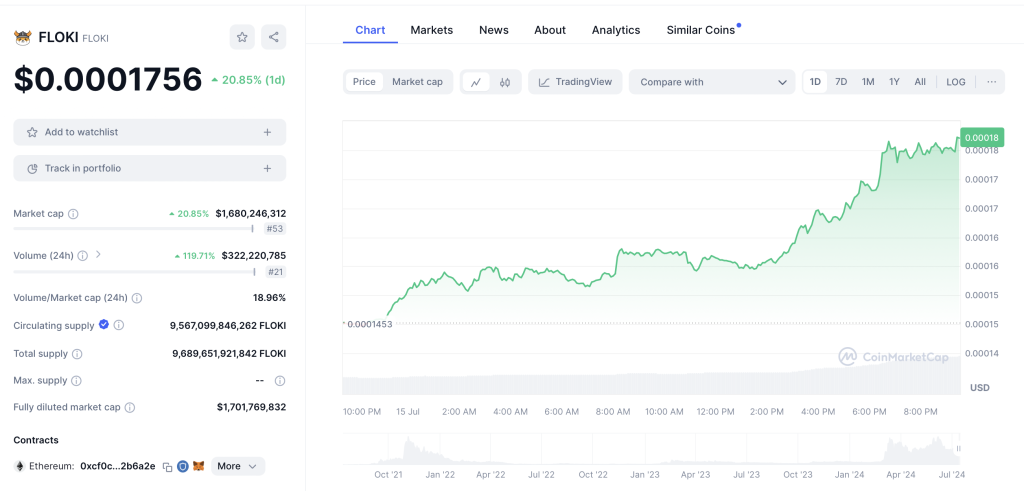
Task: Click 9,689,651,921,842 FLOKI total supply
Action: click(x=229, y=354)
